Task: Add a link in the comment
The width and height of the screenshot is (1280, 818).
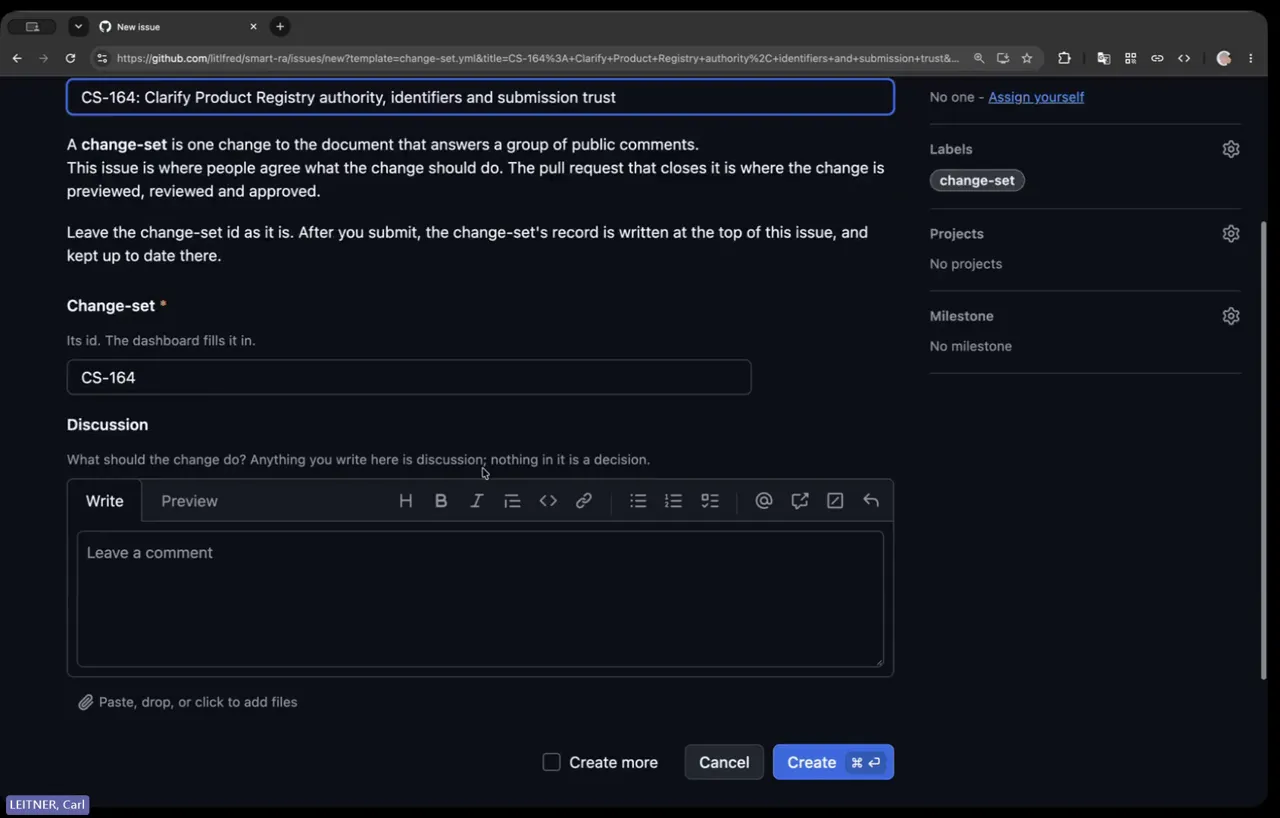Action: point(584,501)
